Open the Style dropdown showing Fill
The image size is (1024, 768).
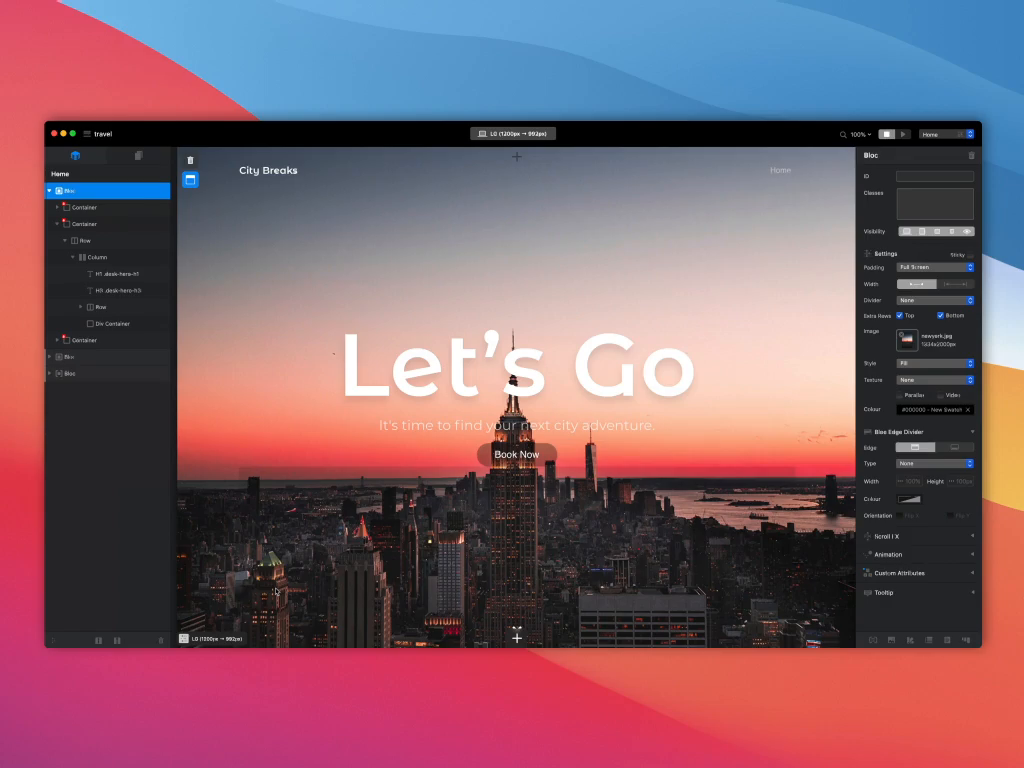pos(935,363)
